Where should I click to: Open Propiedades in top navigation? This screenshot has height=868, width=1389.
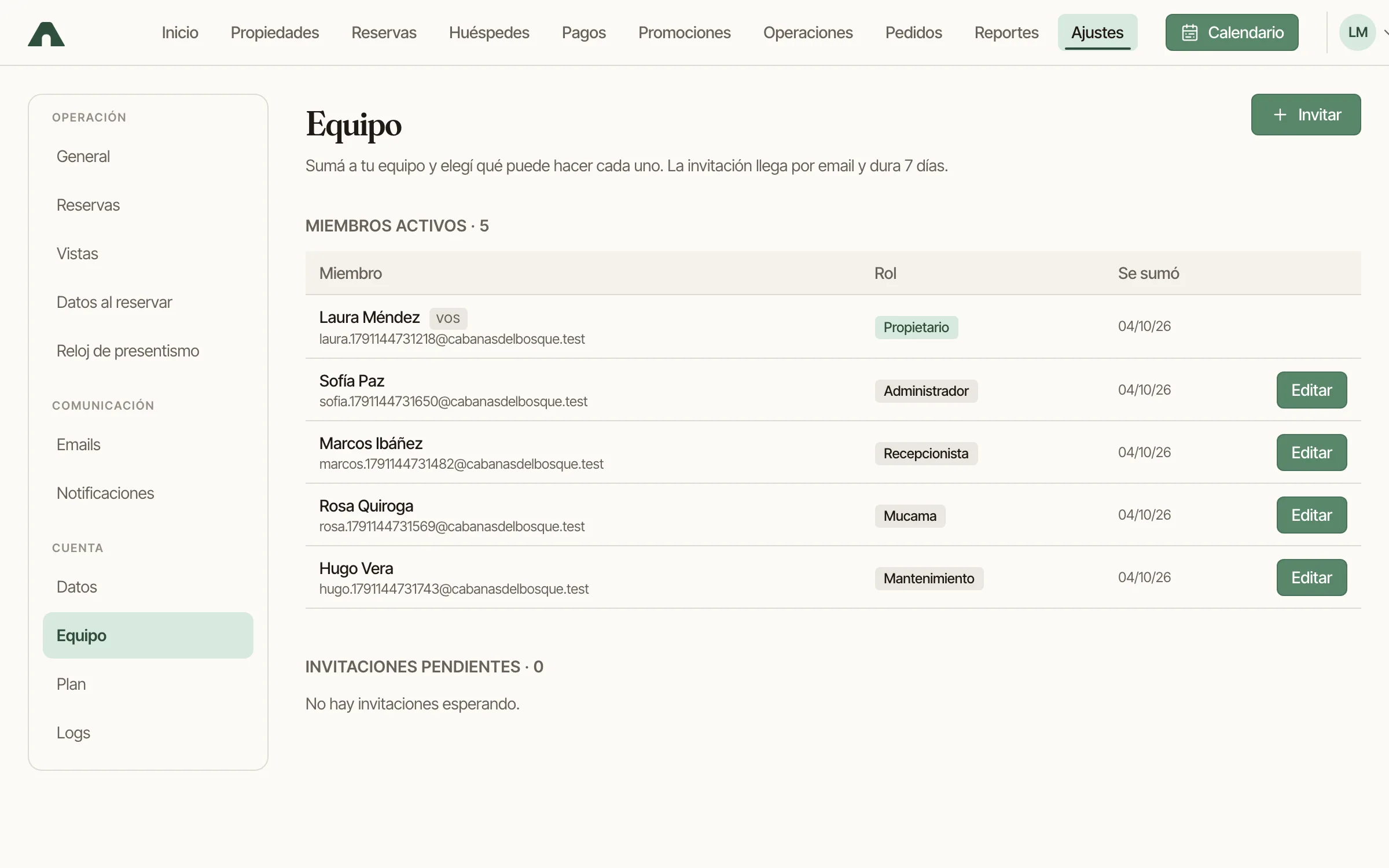pos(275,32)
